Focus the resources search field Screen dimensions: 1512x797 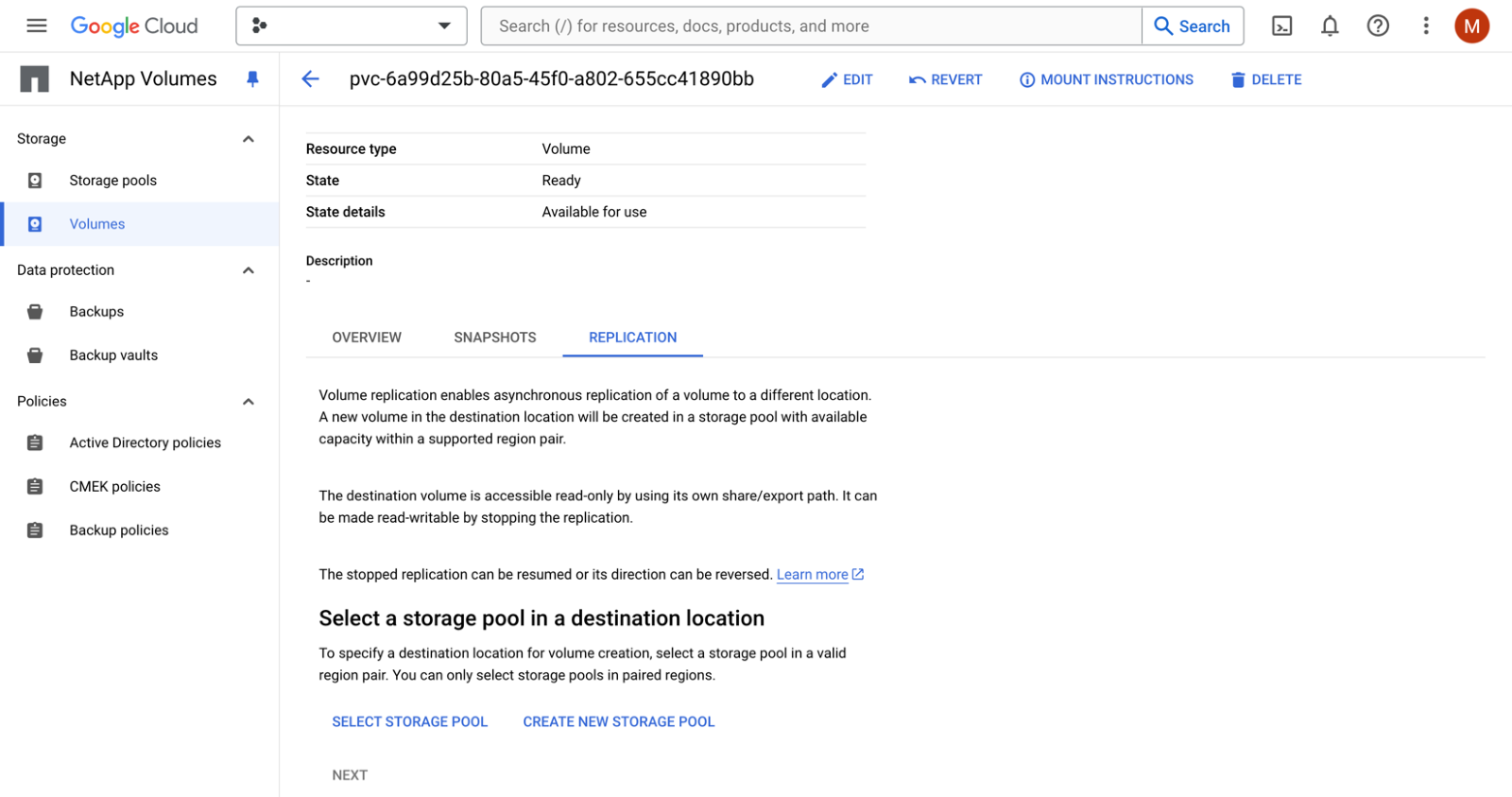coord(811,26)
